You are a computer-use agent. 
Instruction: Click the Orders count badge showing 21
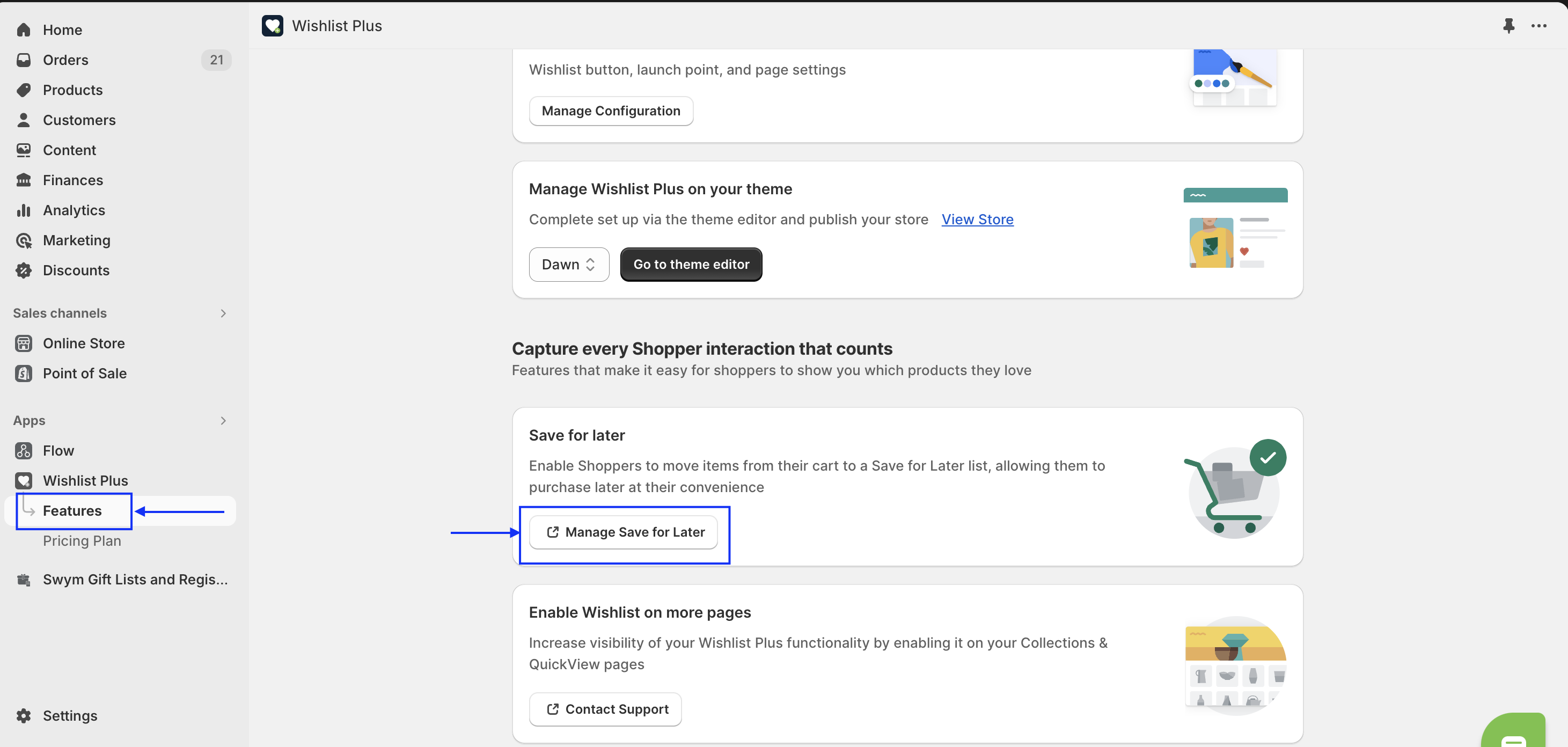click(216, 60)
